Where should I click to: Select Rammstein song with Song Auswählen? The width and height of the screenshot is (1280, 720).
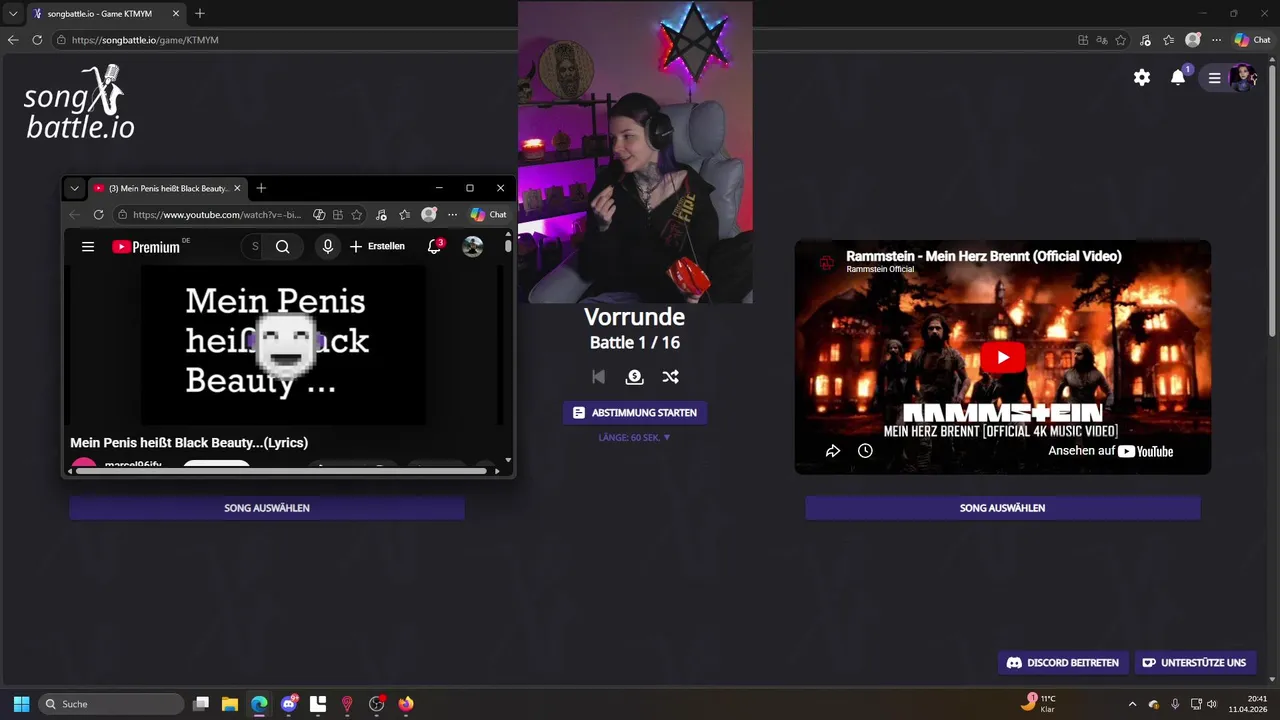1002,508
